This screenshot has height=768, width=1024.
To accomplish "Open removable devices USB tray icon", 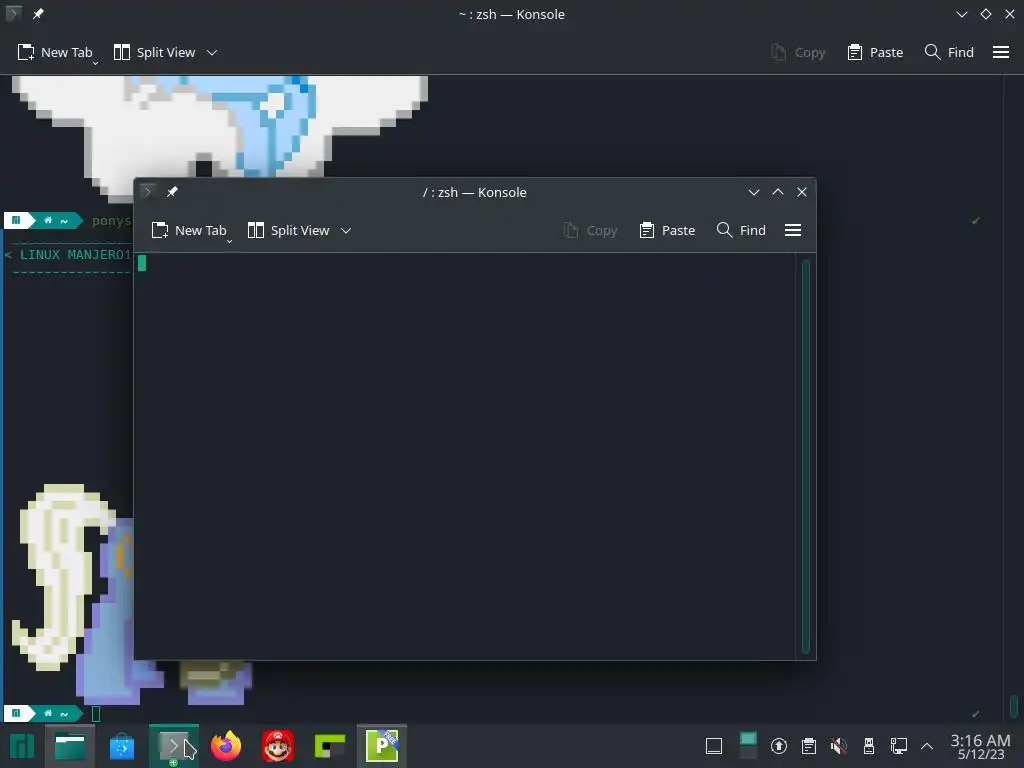I will pos(869,746).
